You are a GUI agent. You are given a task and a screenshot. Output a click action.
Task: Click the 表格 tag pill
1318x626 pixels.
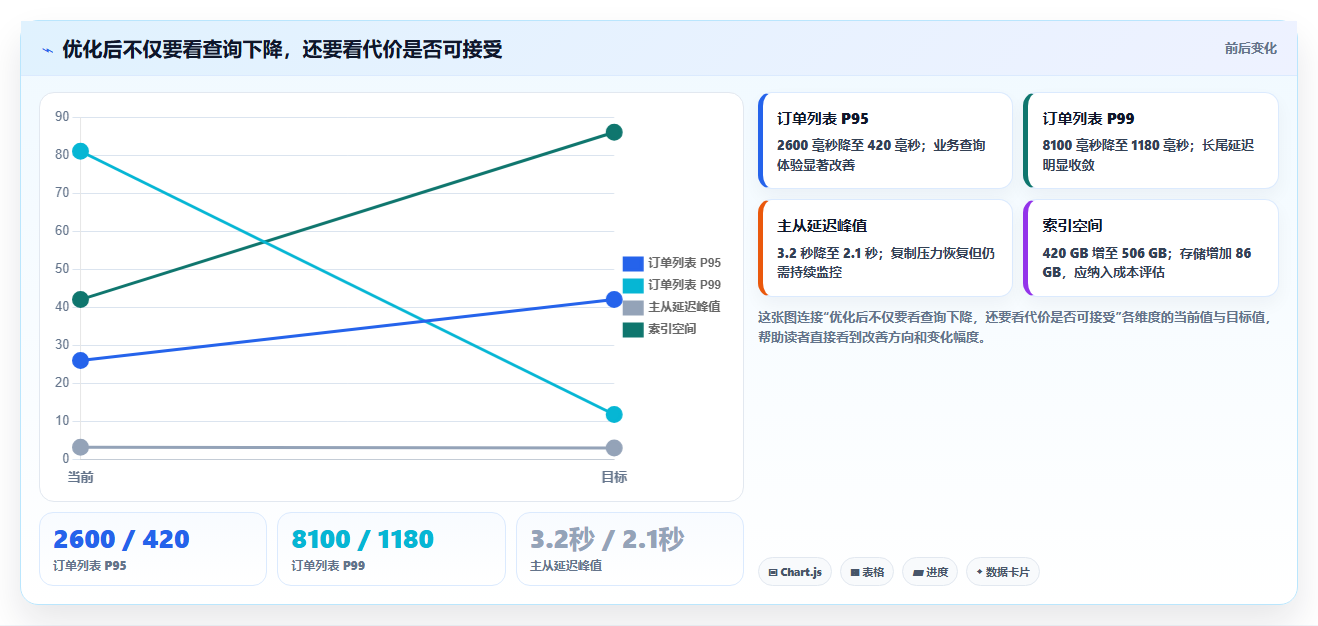pos(867,572)
